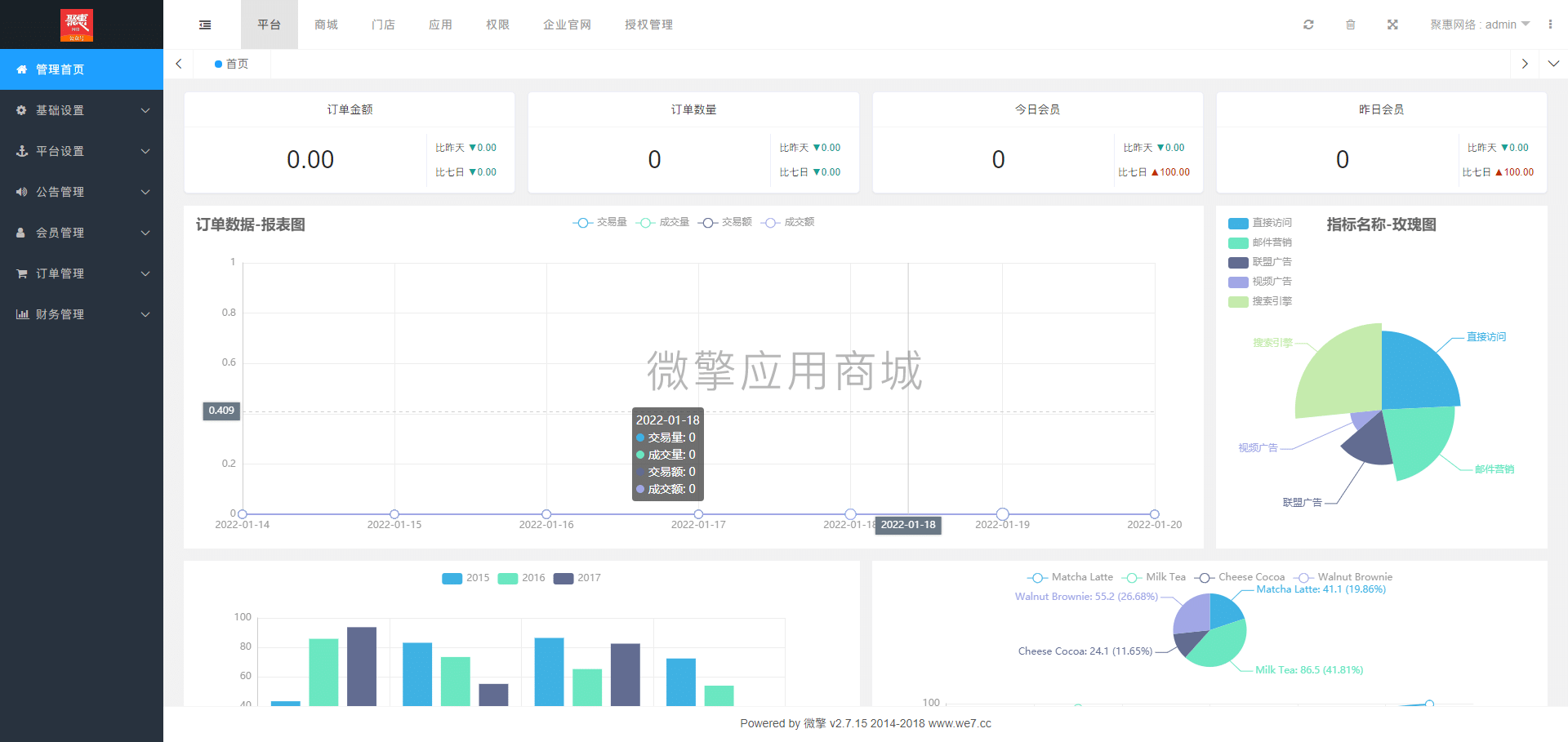Toggle the 2015 bar series legend
The image size is (1568, 742).
click(x=465, y=578)
